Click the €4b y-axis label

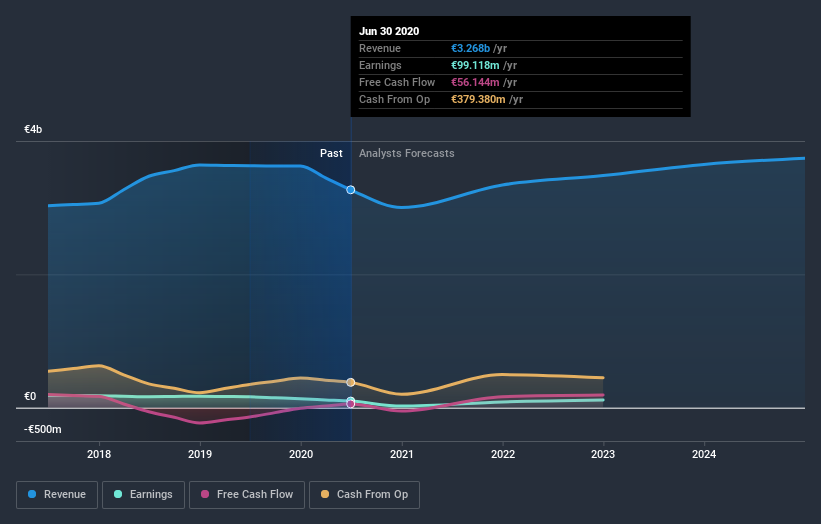[33, 129]
